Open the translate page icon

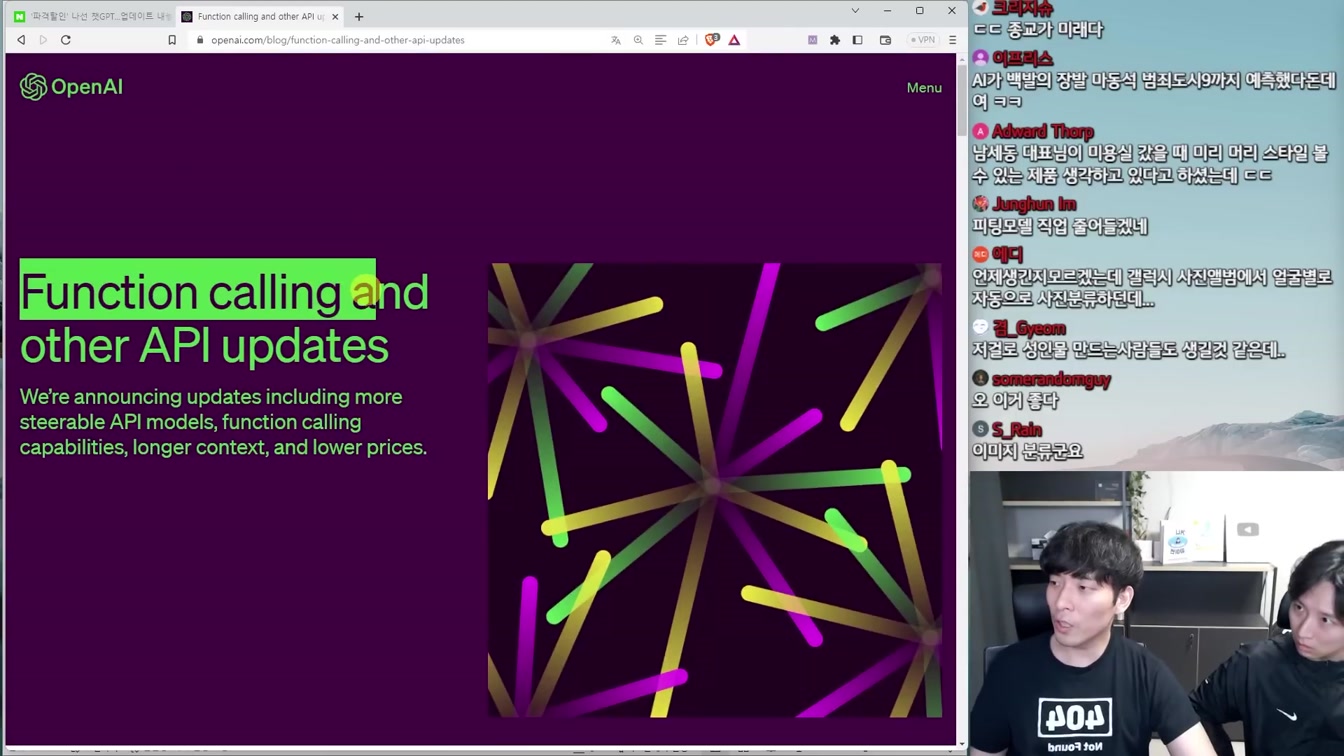tap(616, 40)
